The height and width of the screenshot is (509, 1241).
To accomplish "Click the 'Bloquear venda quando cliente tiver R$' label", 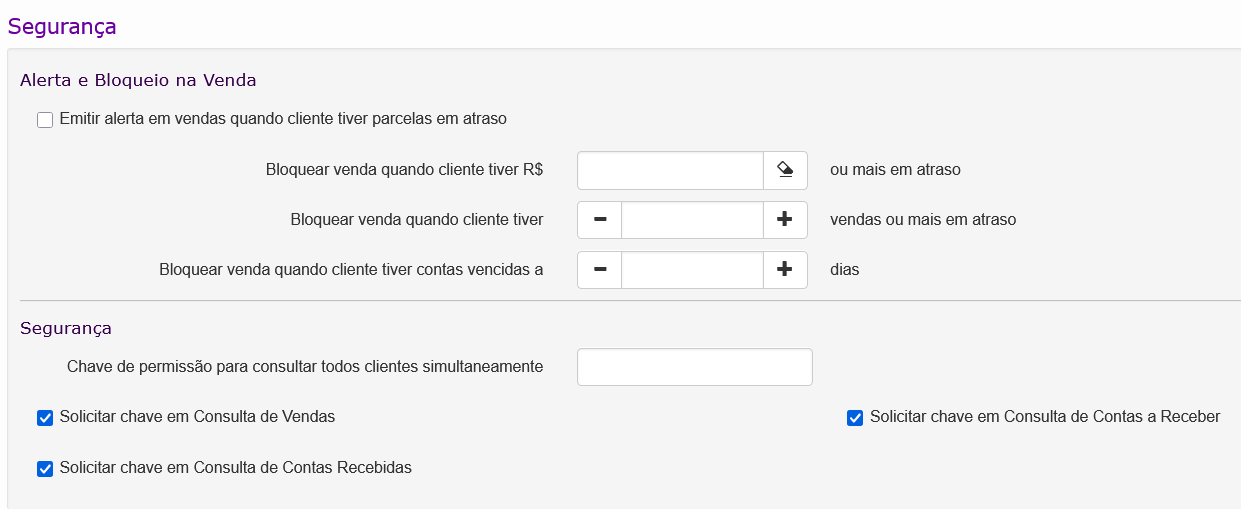I will point(404,170).
